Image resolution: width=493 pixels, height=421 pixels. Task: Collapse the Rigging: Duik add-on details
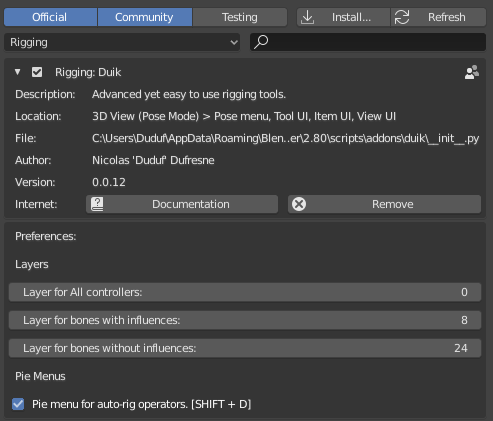18,72
